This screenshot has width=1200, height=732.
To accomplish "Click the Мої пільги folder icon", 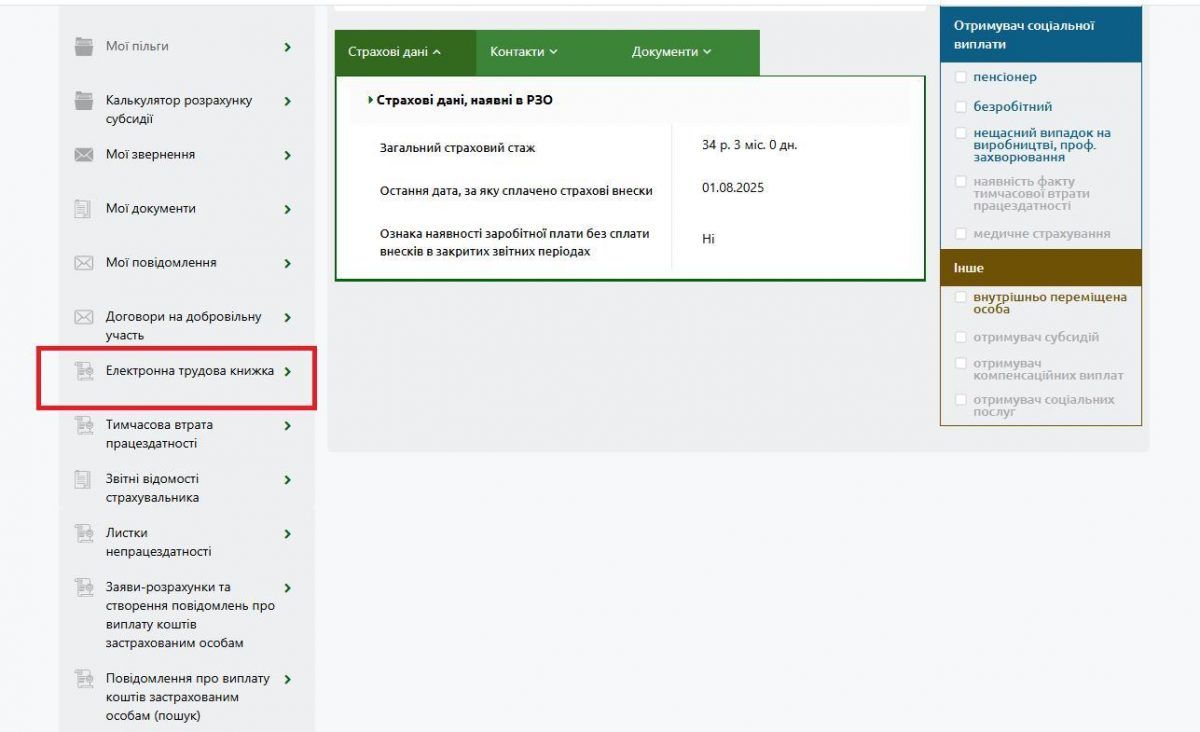I will 83,45.
